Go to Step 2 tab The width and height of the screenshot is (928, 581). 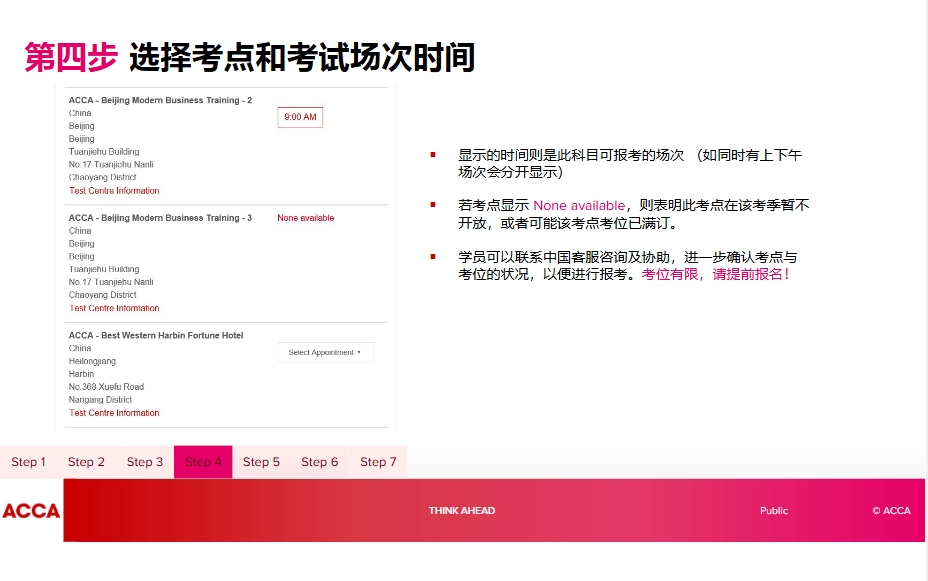tap(86, 462)
